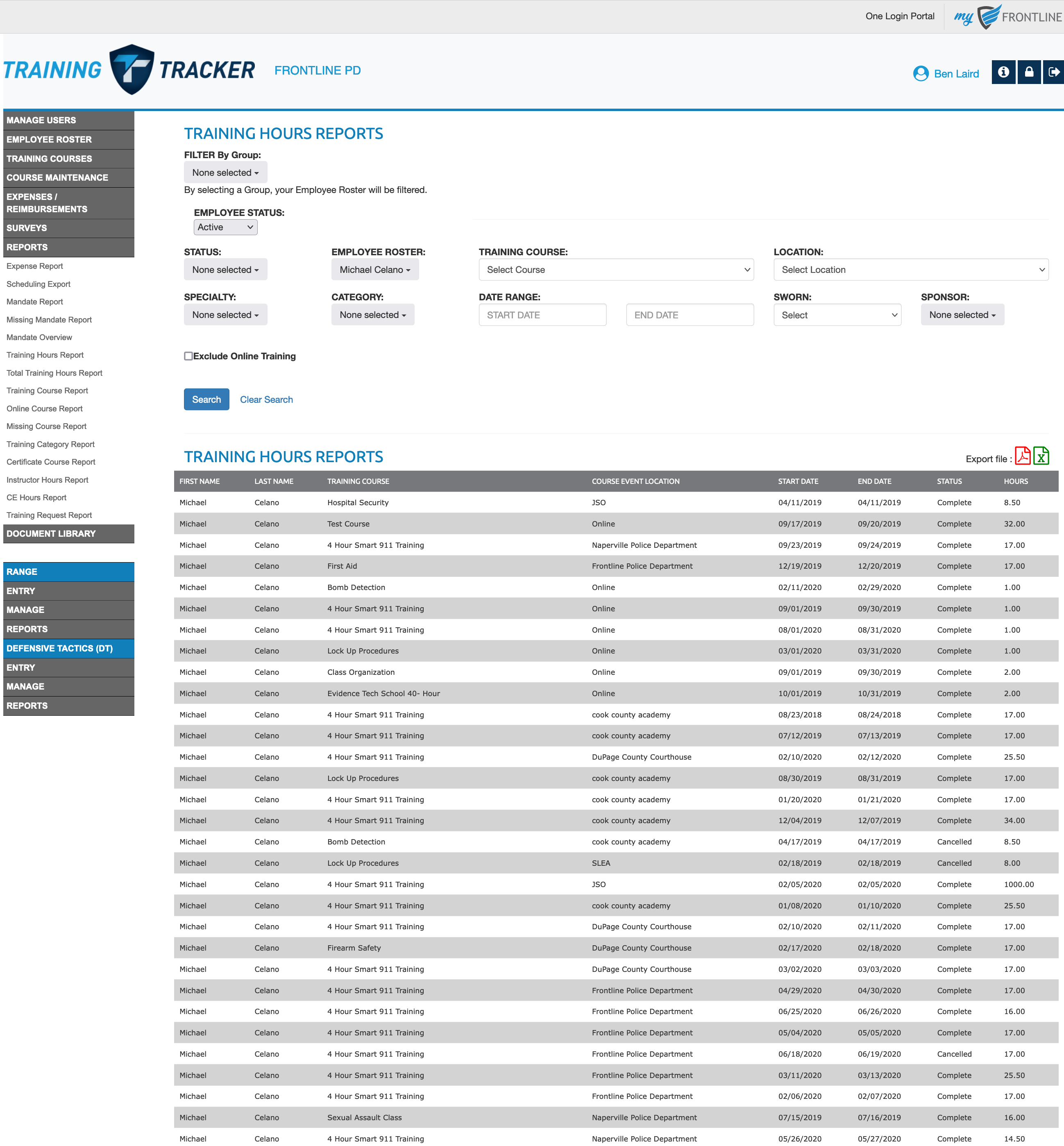The width and height of the screenshot is (1064, 1146).
Task: Open Training Category Report link
Action: (x=51, y=444)
